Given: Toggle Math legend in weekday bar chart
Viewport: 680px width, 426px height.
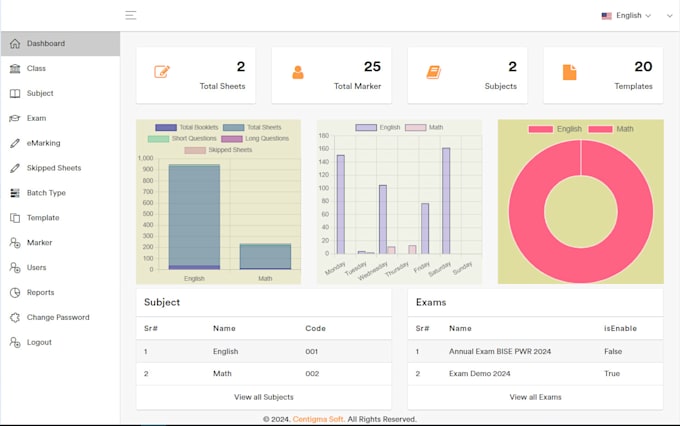Looking at the screenshot, I should click(x=415, y=128).
